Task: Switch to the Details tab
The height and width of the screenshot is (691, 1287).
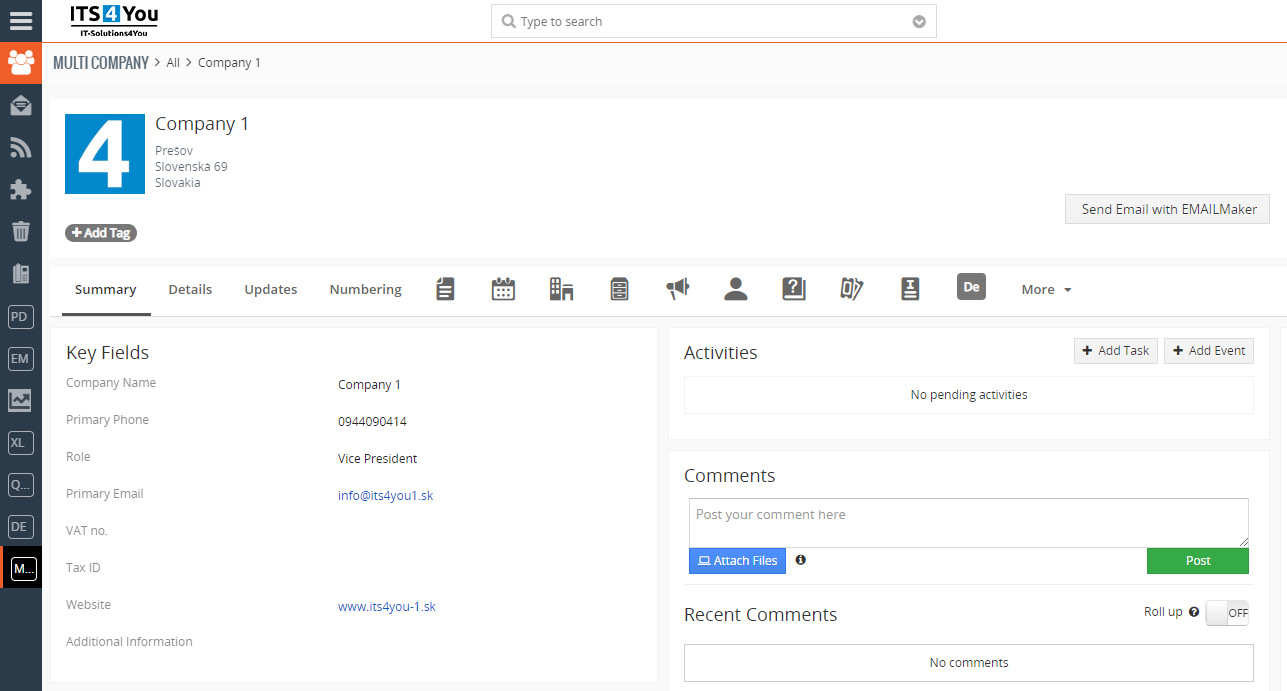Action: [x=190, y=289]
